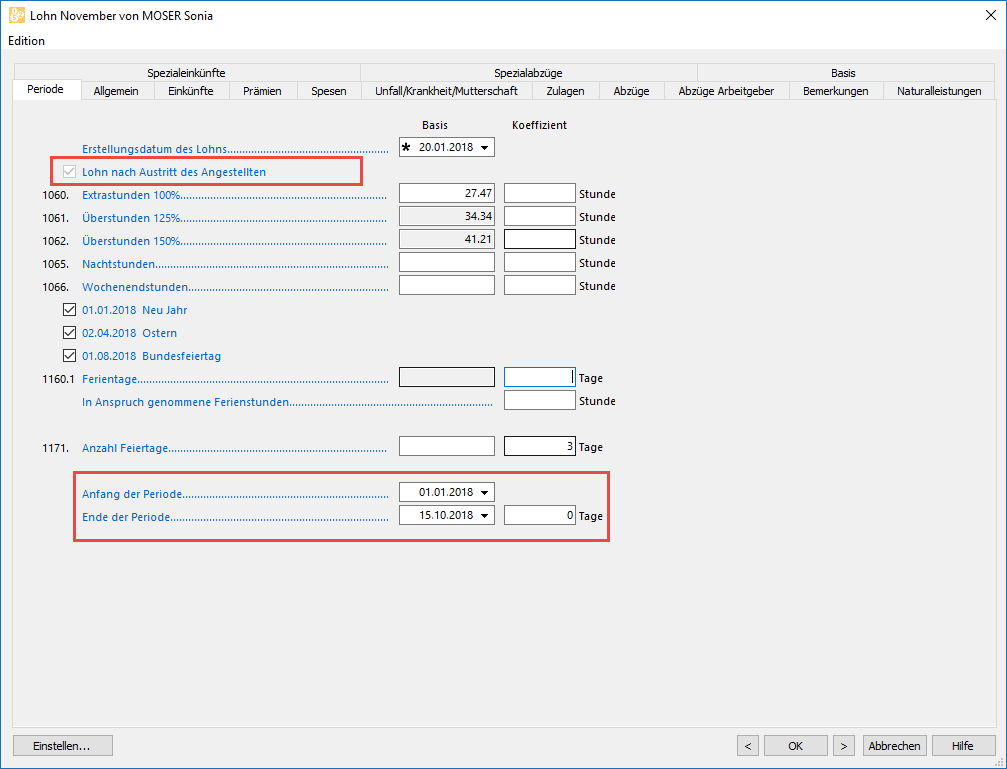Toggle Lohn nach Austritt des Angestellten checkbox
The image size is (1007, 769).
(69, 172)
